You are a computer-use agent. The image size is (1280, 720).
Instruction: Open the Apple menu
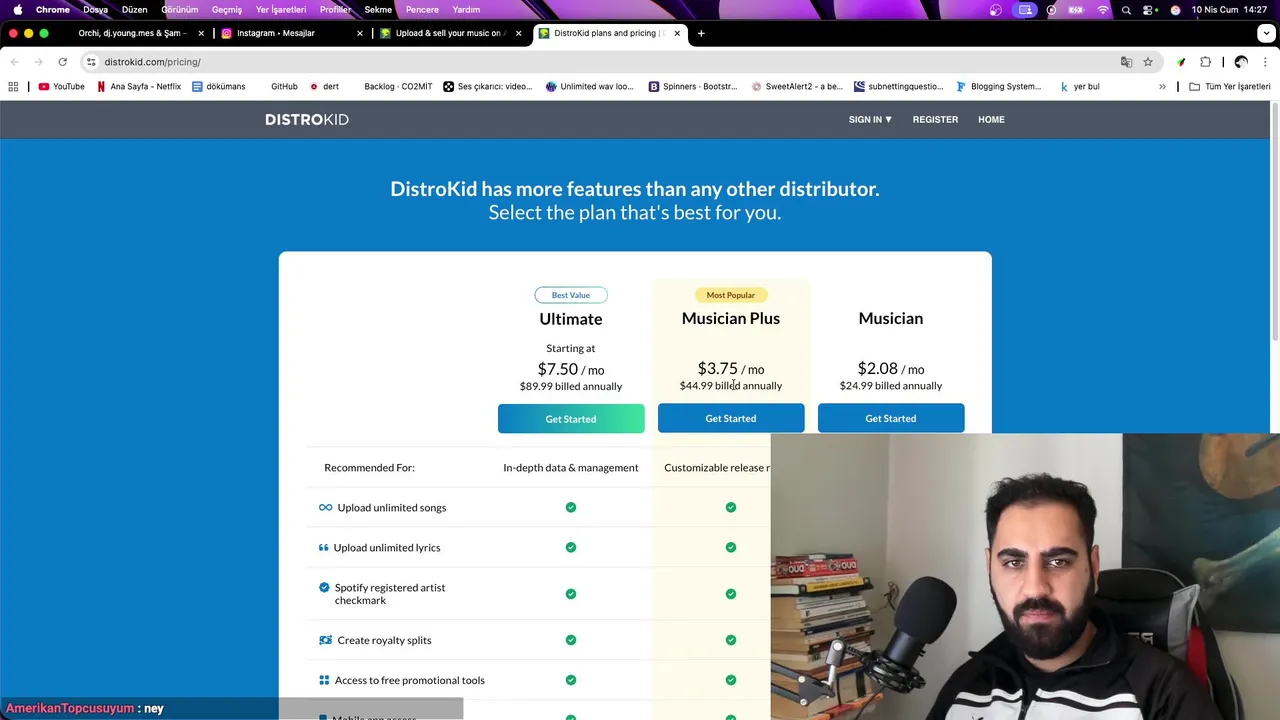pyautogui.click(x=17, y=10)
